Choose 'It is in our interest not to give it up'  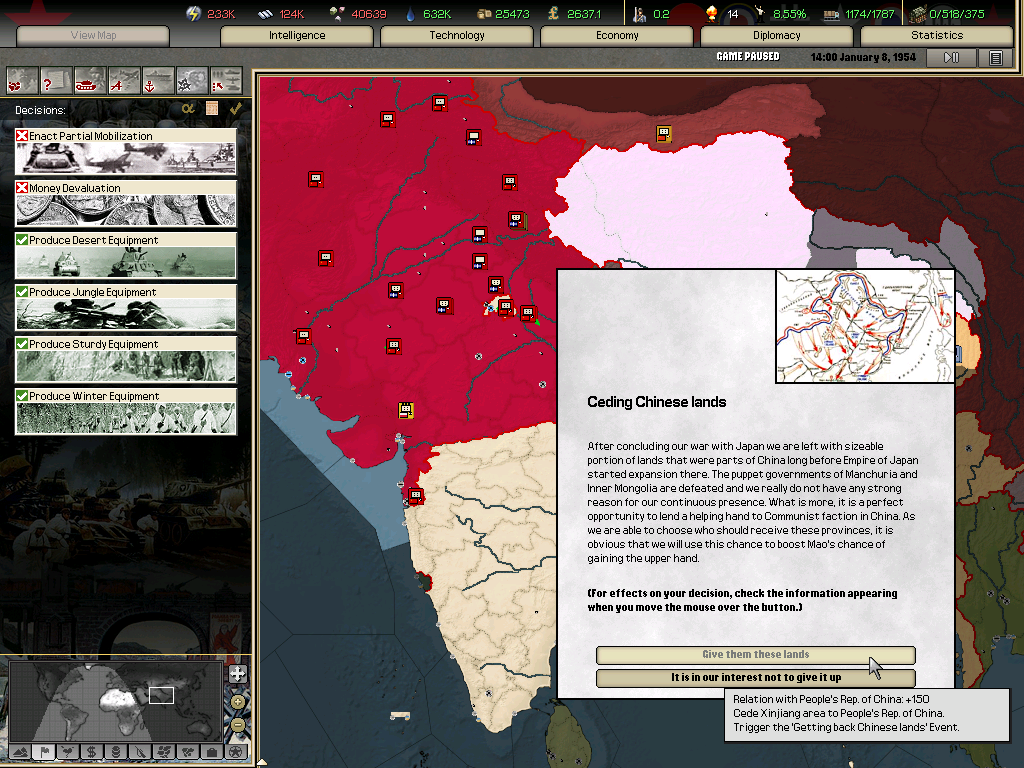pos(755,678)
